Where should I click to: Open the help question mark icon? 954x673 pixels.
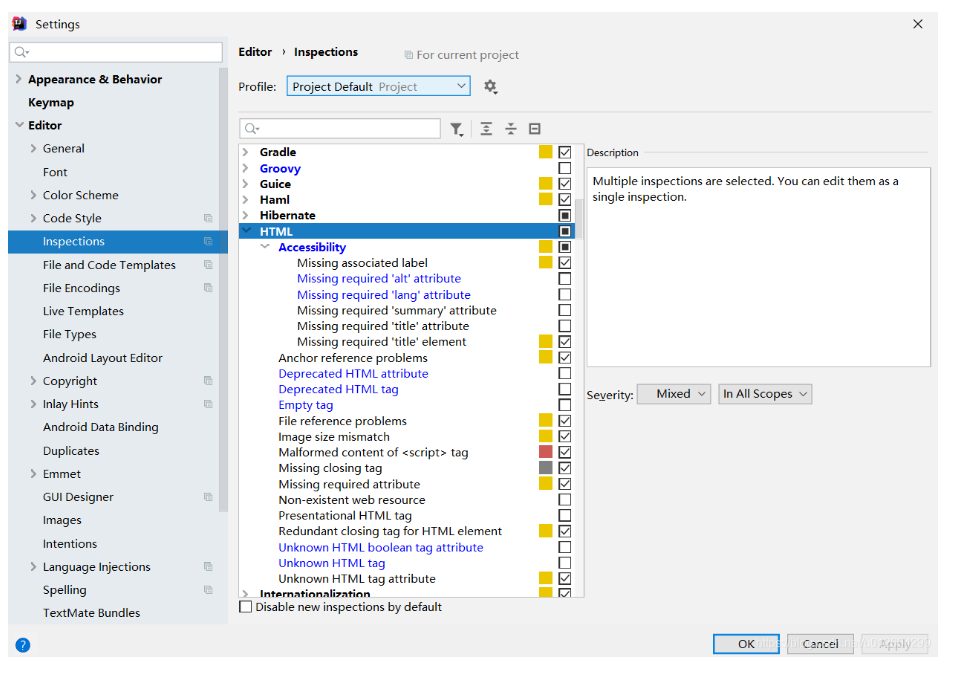click(x=23, y=645)
